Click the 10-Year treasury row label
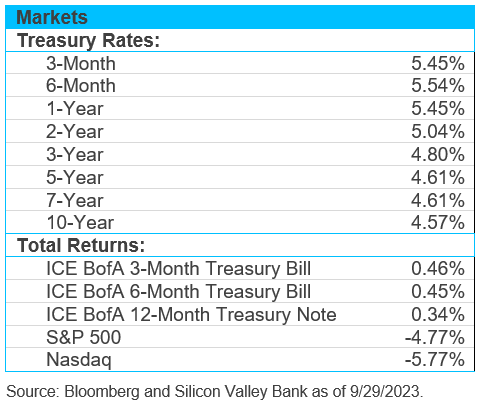The image size is (482, 402). (80, 222)
